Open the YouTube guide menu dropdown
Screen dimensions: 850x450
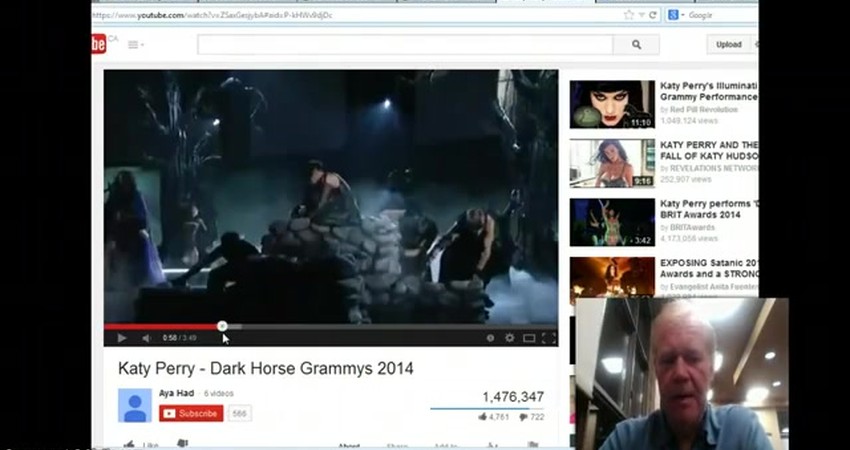(136, 45)
